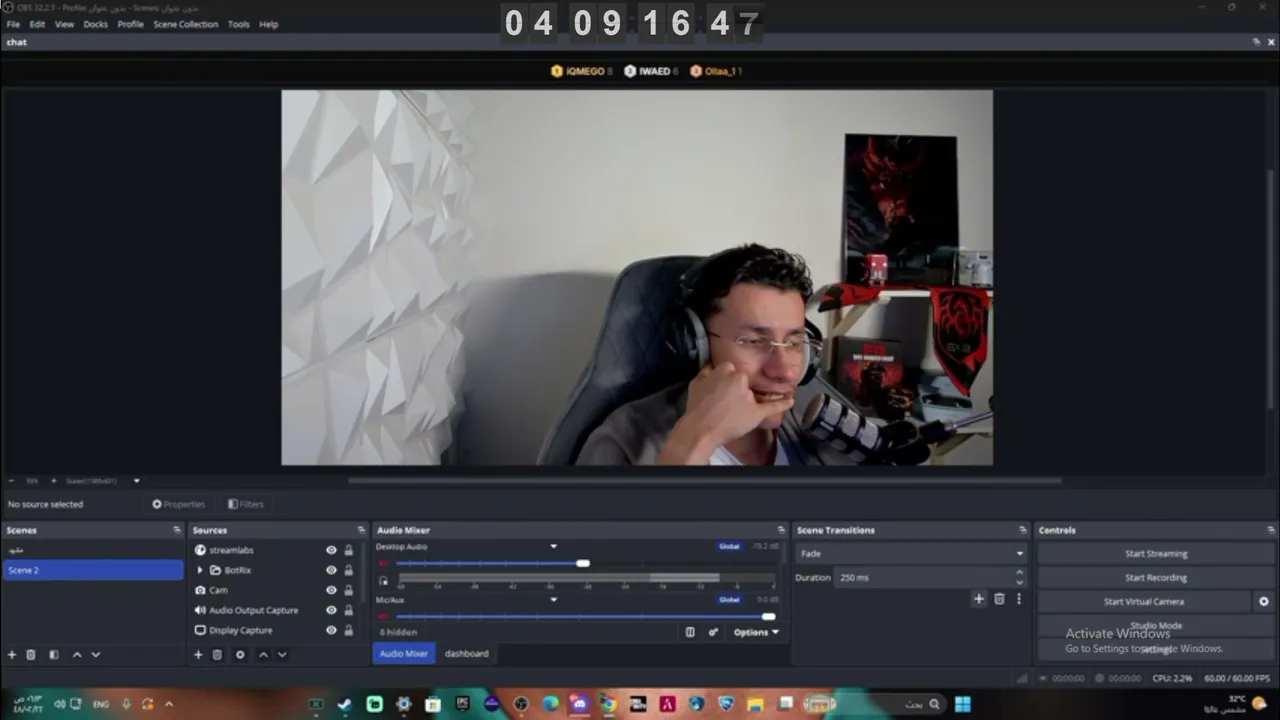Image resolution: width=1280 pixels, height=720 pixels.
Task: Open Desktop Audio dropdown arrow
Action: 553,546
